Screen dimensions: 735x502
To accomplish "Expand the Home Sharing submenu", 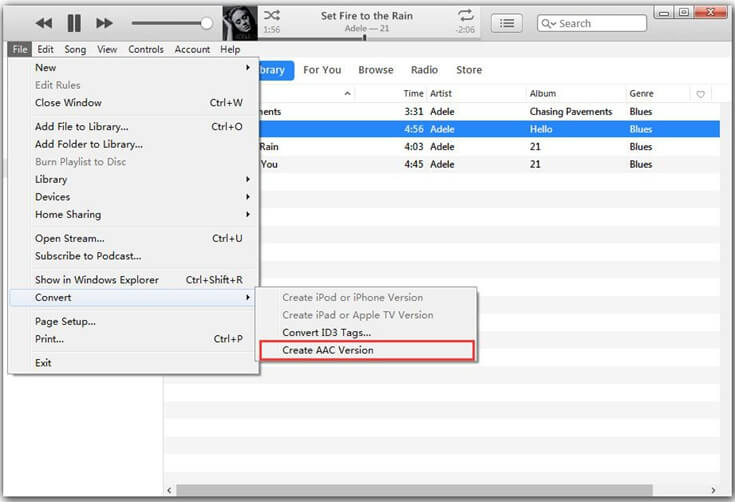I will click(133, 215).
